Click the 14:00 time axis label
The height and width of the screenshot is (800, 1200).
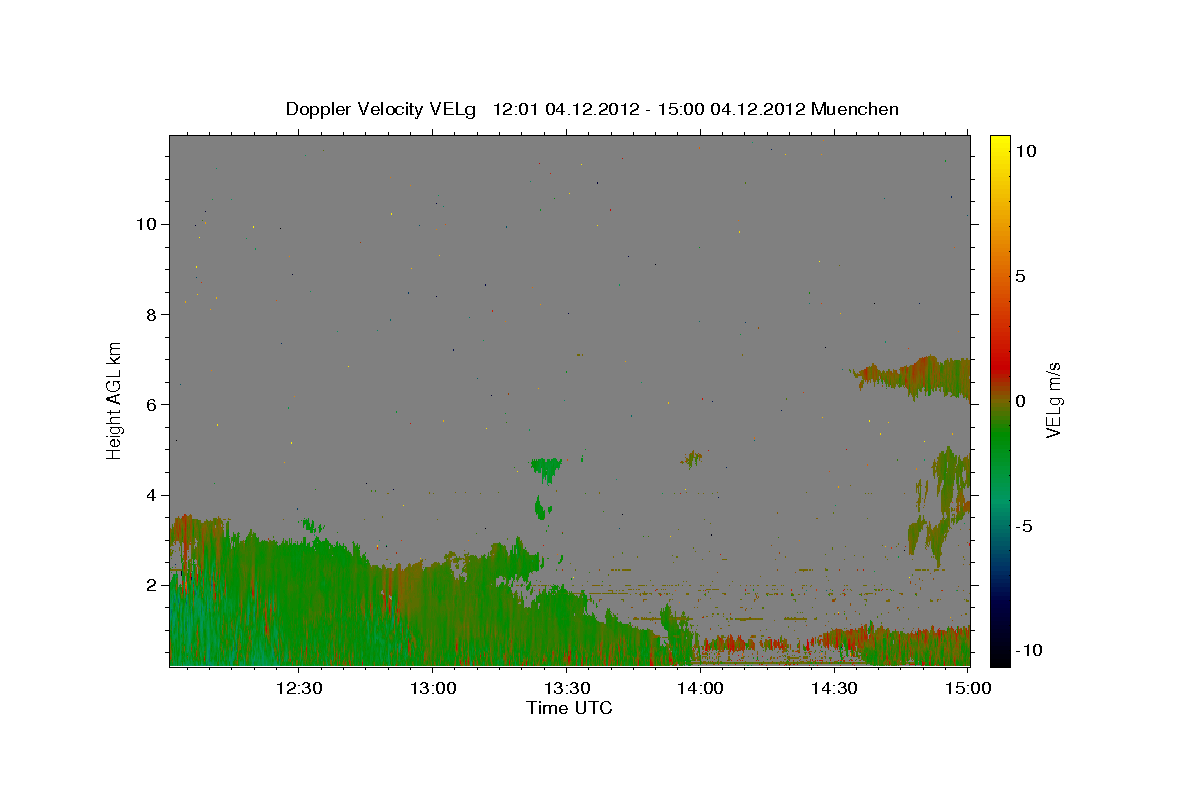tap(701, 687)
